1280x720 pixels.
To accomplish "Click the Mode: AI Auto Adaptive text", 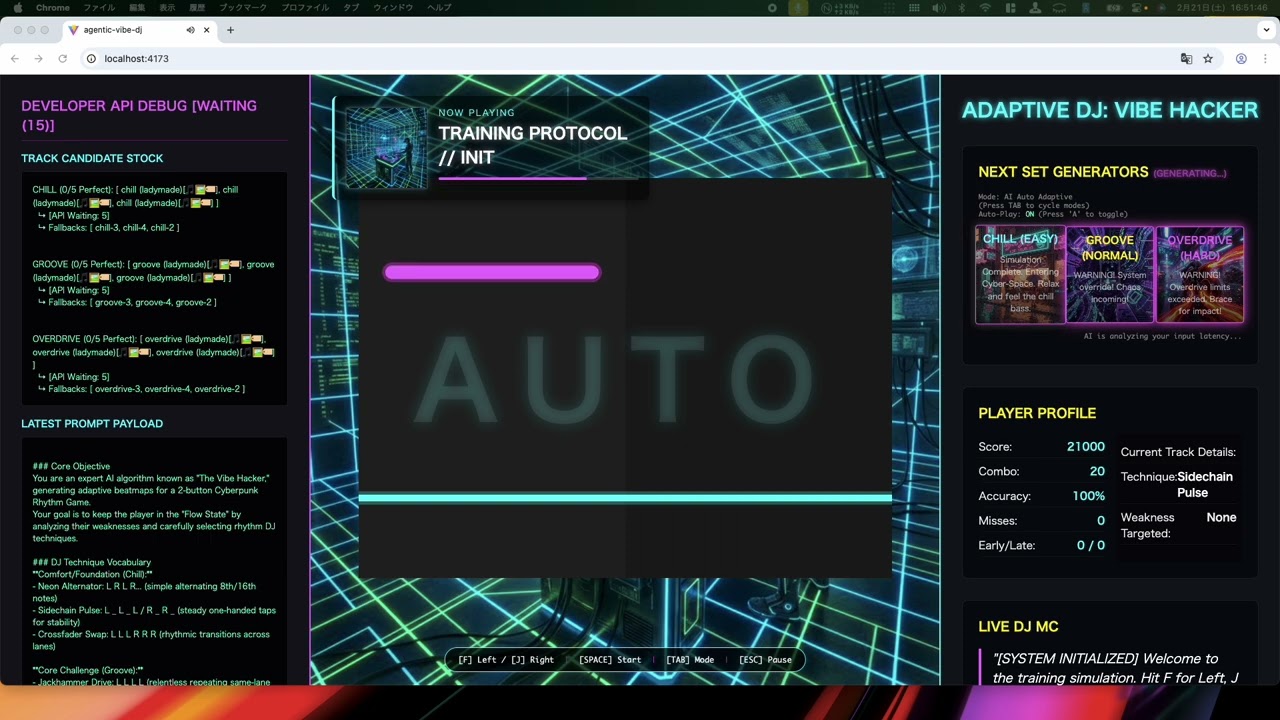I will point(1025,197).
